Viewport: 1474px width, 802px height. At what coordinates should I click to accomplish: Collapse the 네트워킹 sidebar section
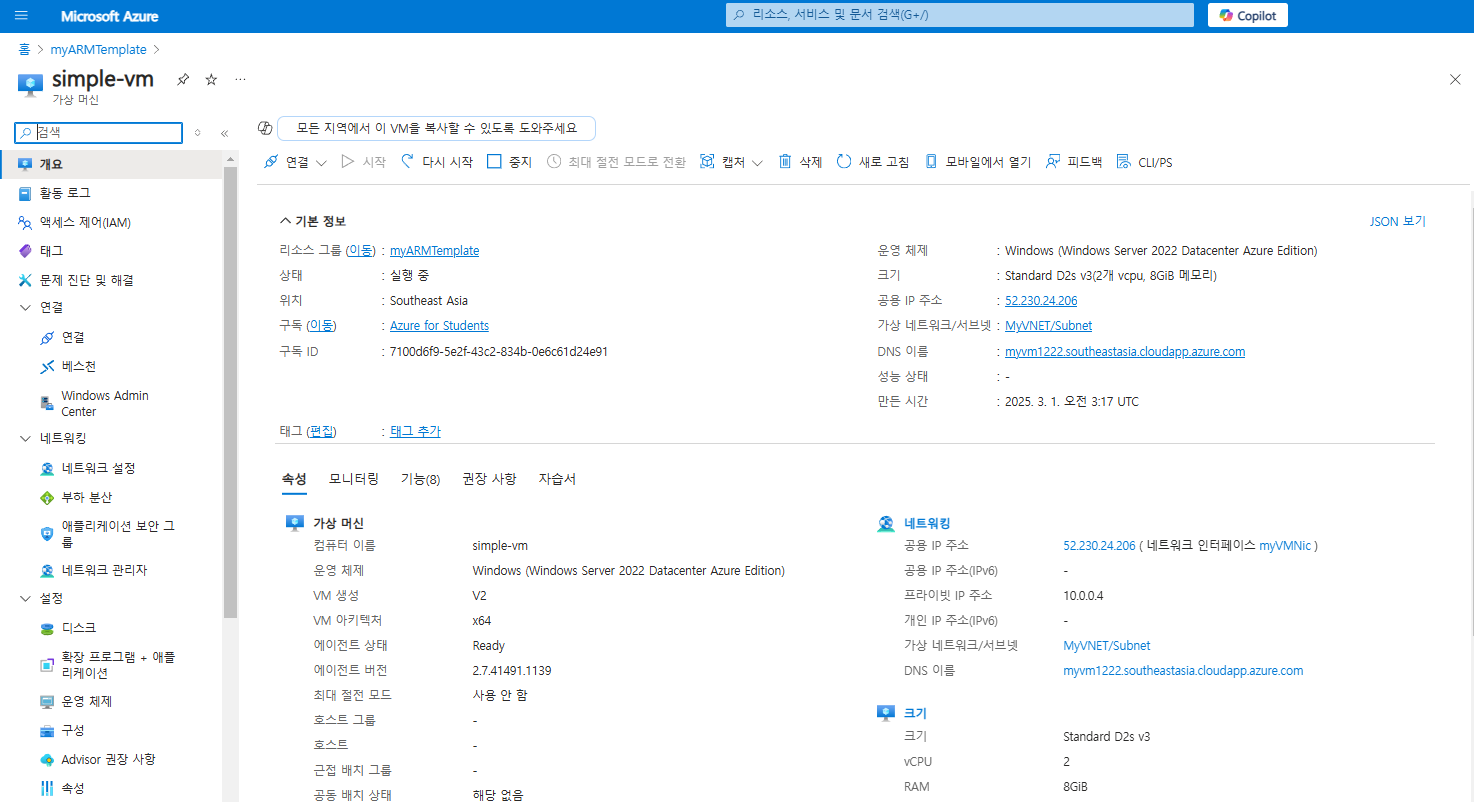(26, 438)
